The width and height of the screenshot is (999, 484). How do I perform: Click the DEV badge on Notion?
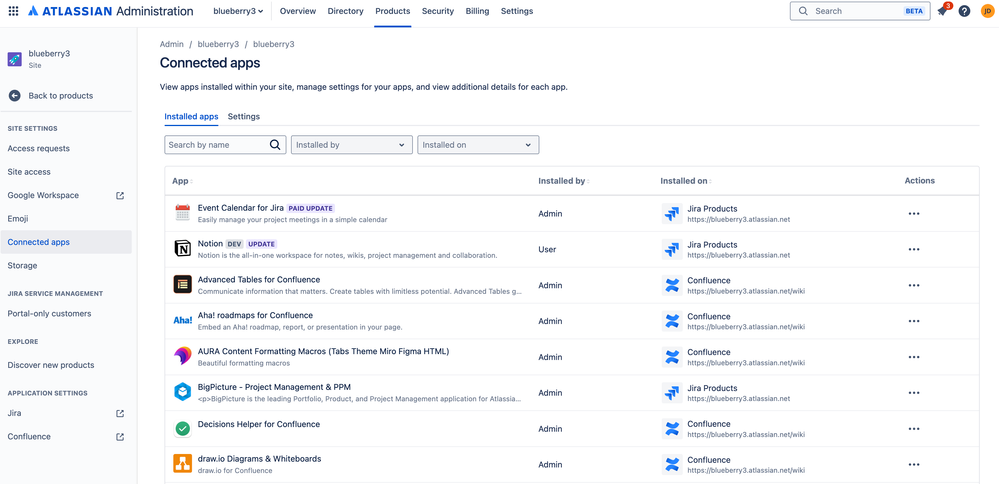(x=234, y=244)
